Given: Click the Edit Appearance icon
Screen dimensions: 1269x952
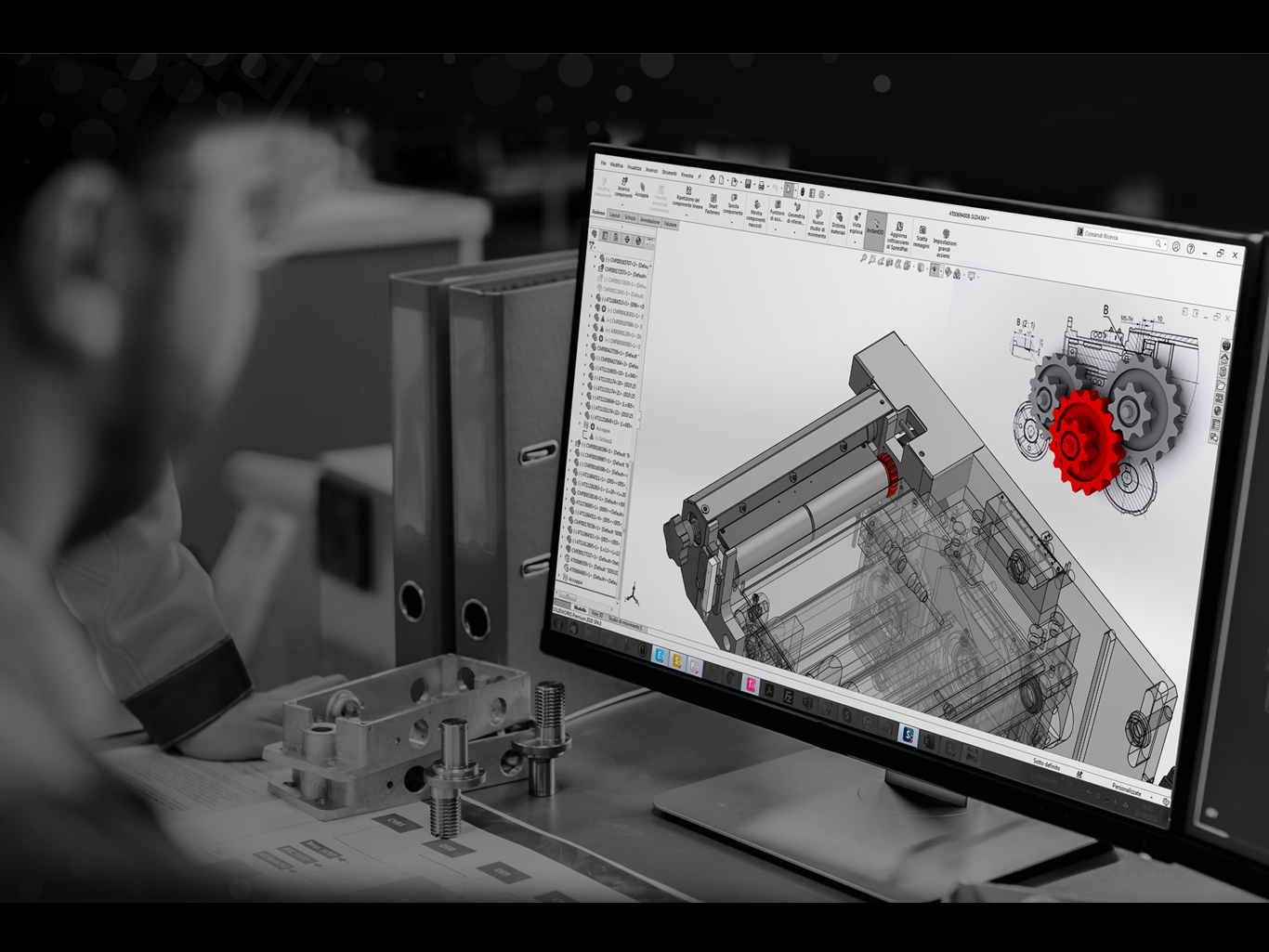Looking at the screenshot, I should pyautogui.click(x=948, y=271).
